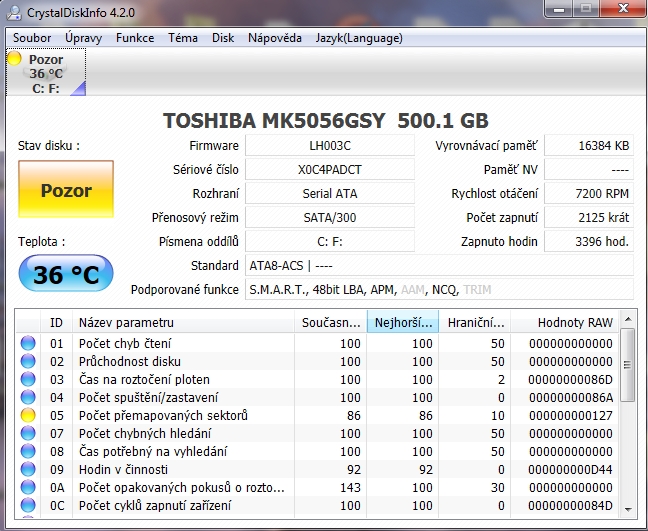Image resolution: width=648 pixels, height=531 pixels.
Task: Click scrollbar up arrow in SMART table
Action: [628, 319]
